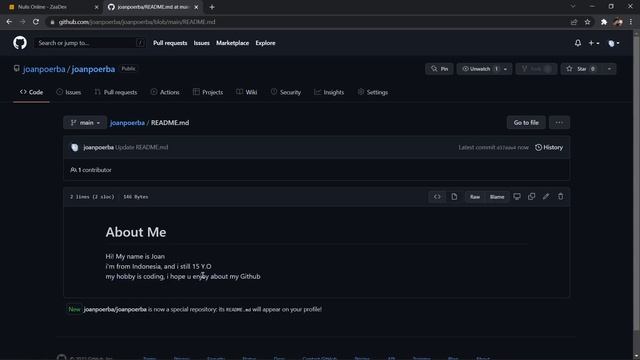Open the Raw file view
This screenshot has height=360, width=640.
click(x=475, y=197)
